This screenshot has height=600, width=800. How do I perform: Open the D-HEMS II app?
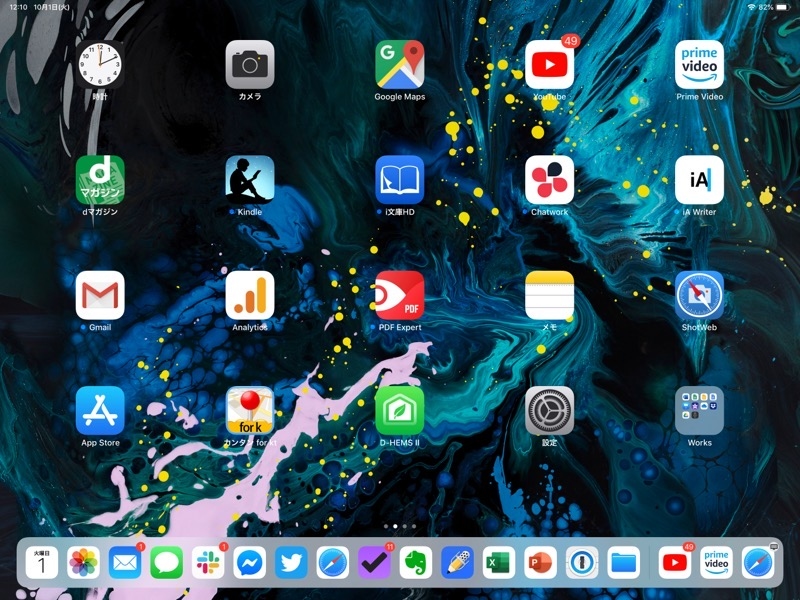tap(399, 411)
